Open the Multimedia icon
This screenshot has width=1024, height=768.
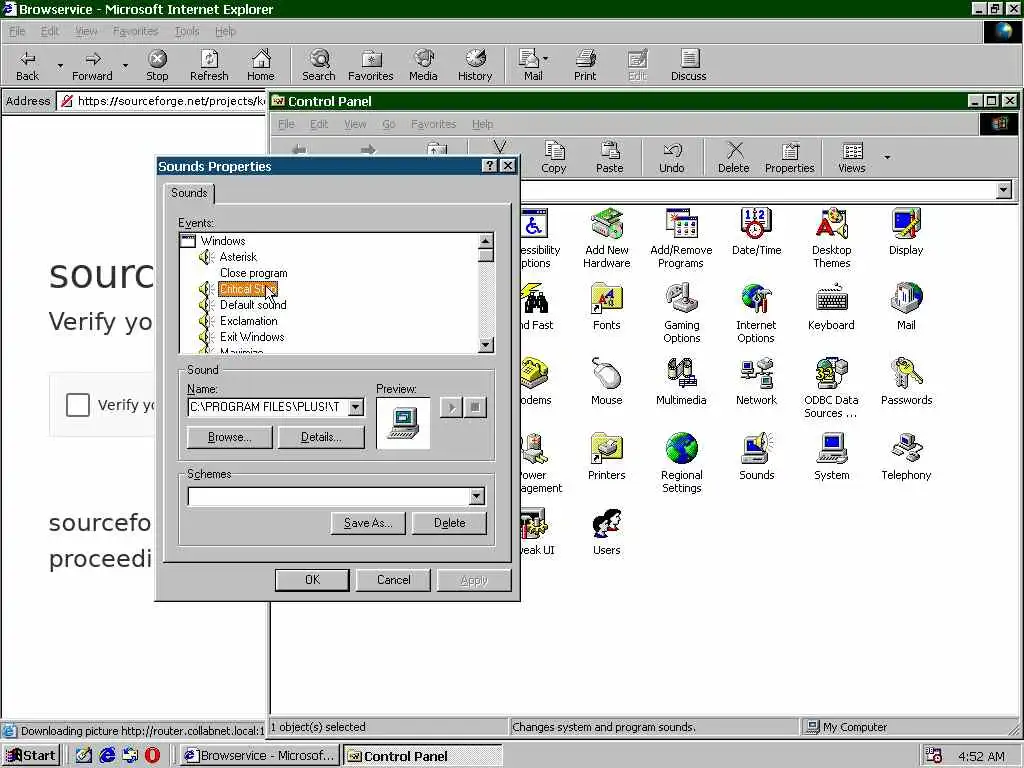click(x=681, y=382)
